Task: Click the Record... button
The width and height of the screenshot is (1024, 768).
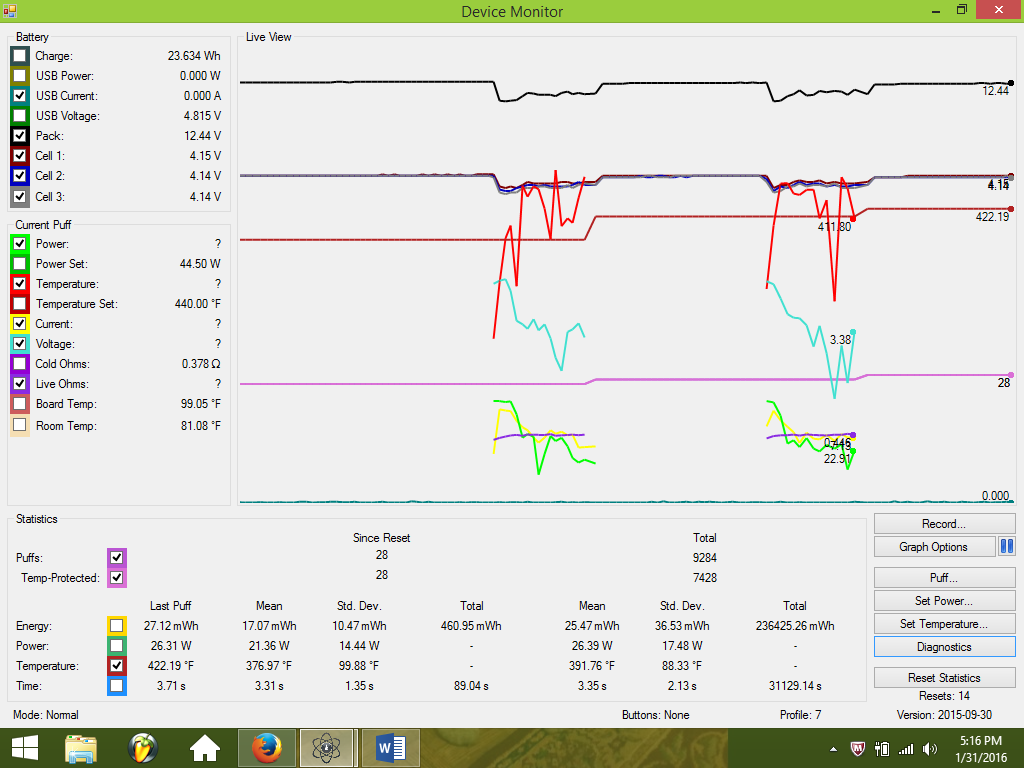Action: [944, 524]
